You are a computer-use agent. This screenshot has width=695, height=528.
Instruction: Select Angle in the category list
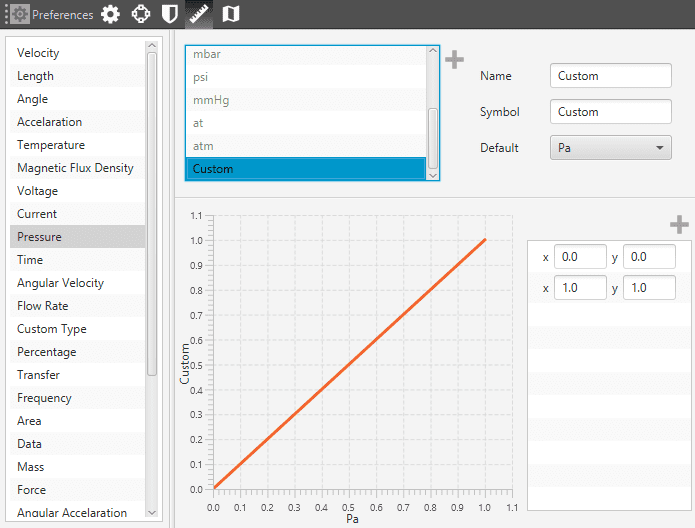pyautogui.click(x=78, y=99)
